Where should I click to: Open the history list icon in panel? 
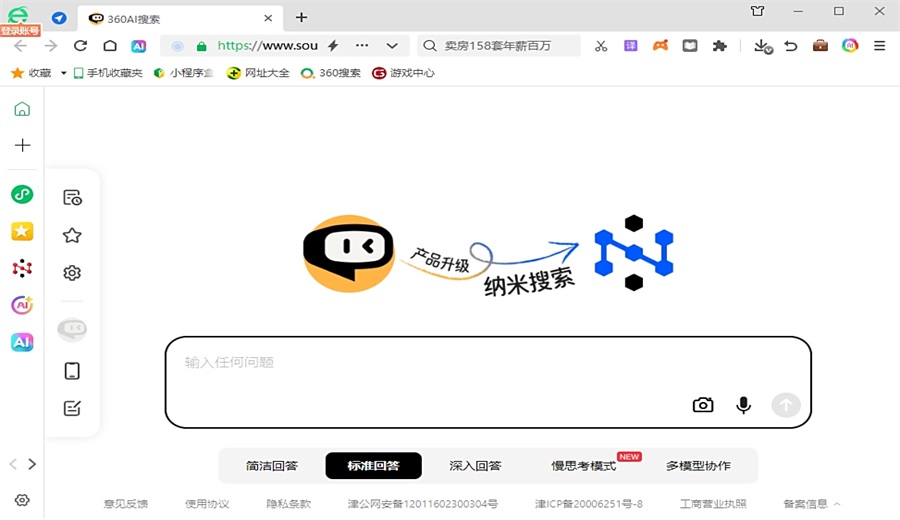pyautogui.click(x=72, y=197)
